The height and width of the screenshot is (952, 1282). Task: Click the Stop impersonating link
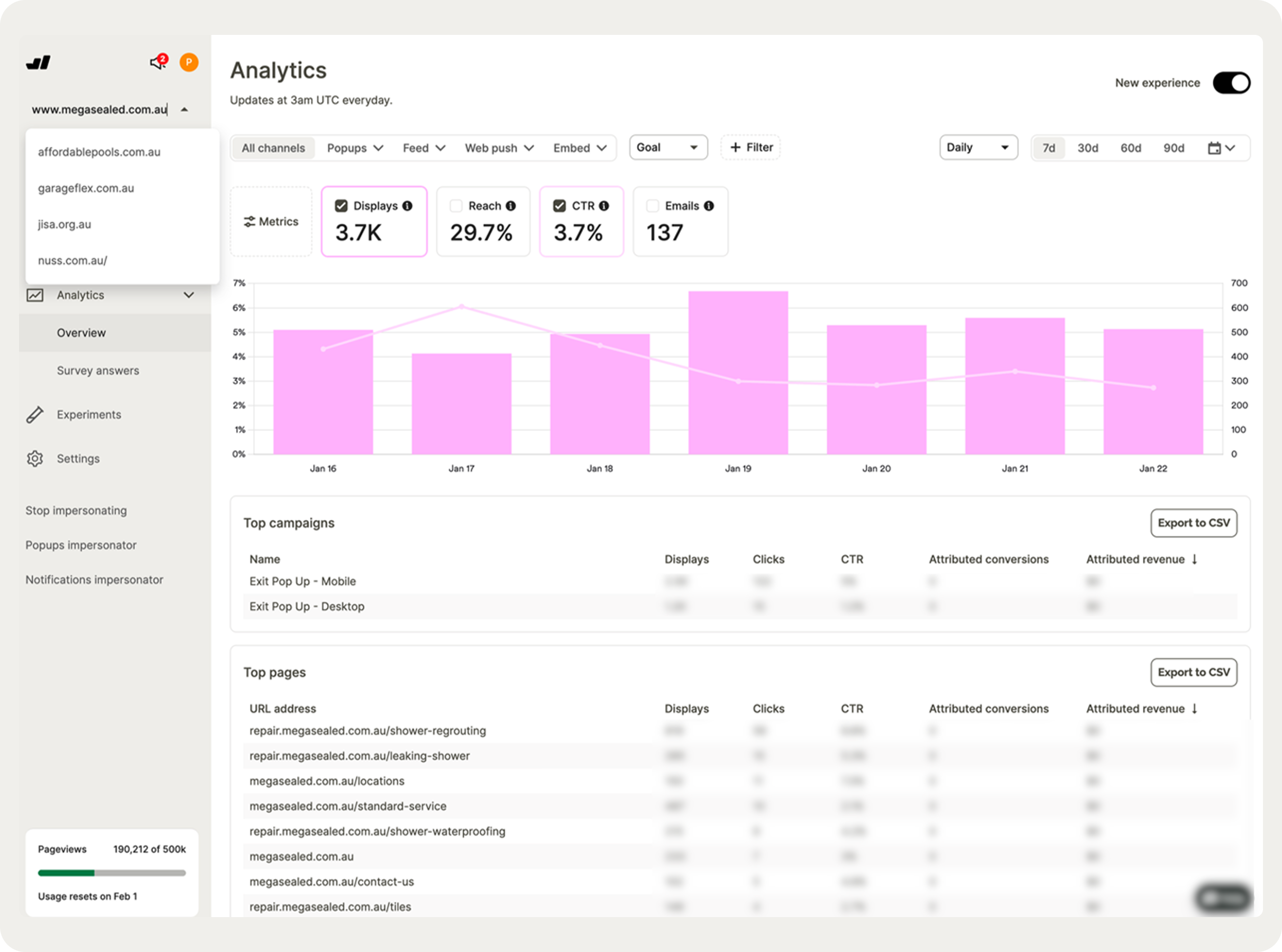pos(76,510)
